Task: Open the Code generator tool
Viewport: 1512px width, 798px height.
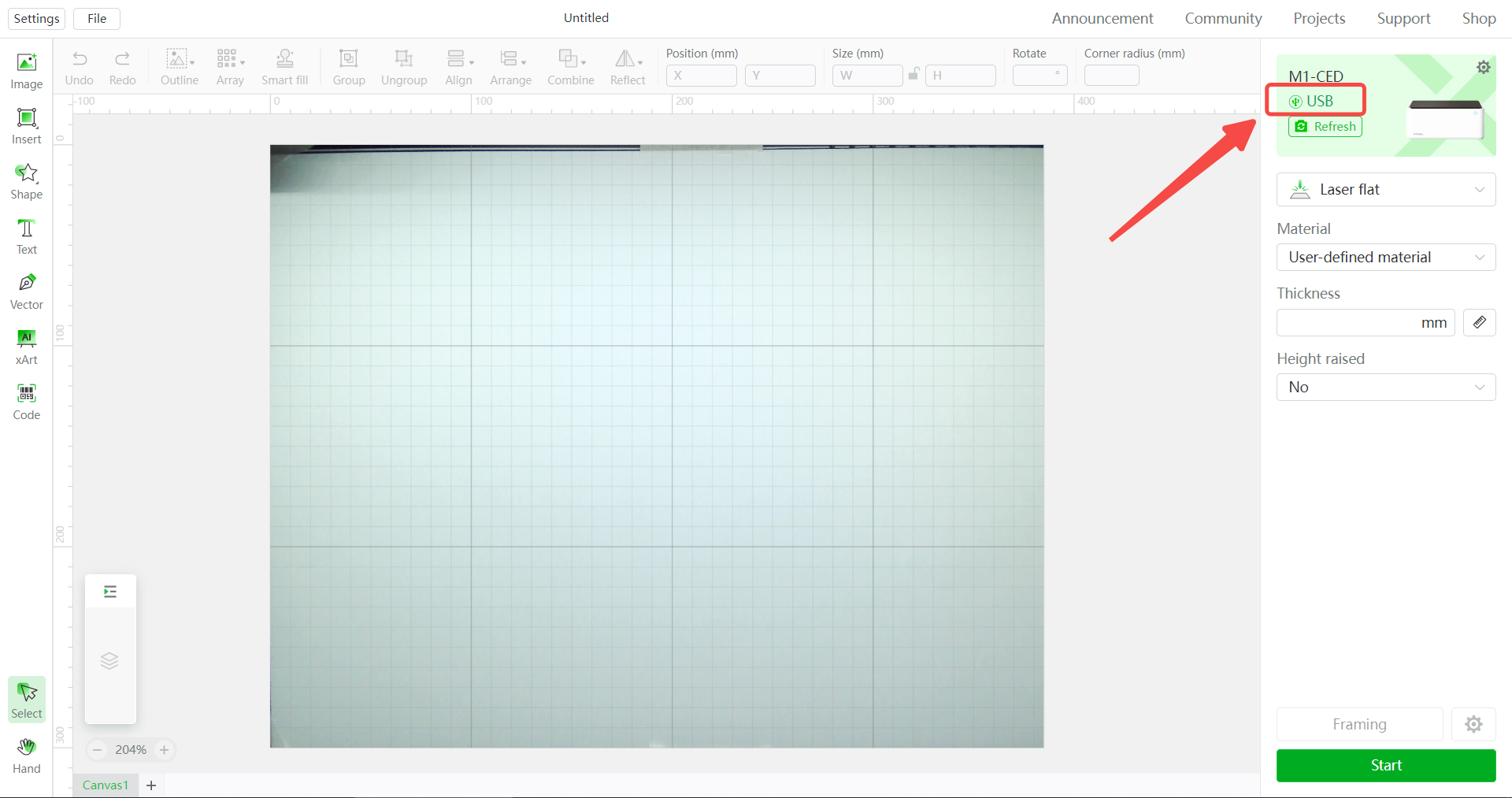Action: 26,402
